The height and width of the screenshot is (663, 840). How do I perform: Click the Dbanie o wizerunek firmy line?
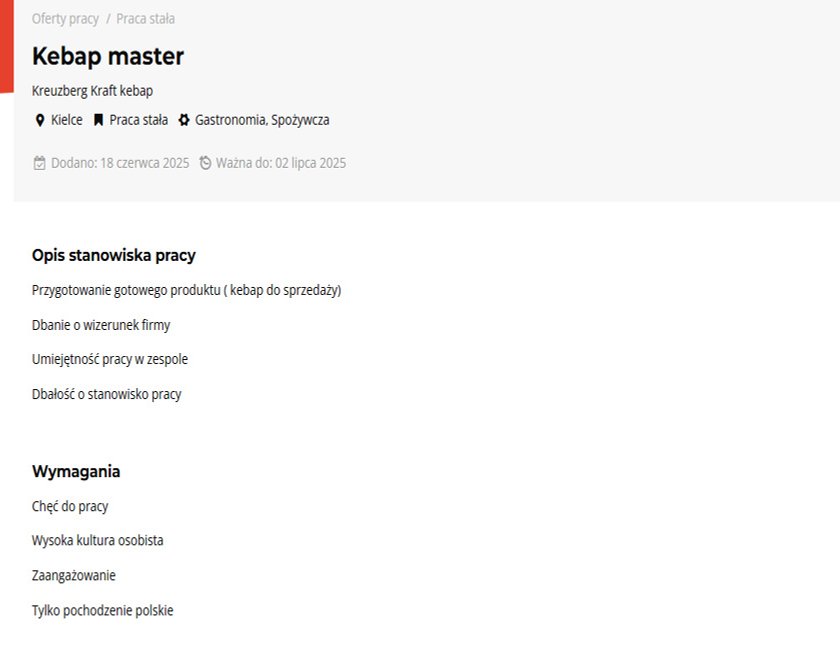pyautogui.click(x=101, y=325)
